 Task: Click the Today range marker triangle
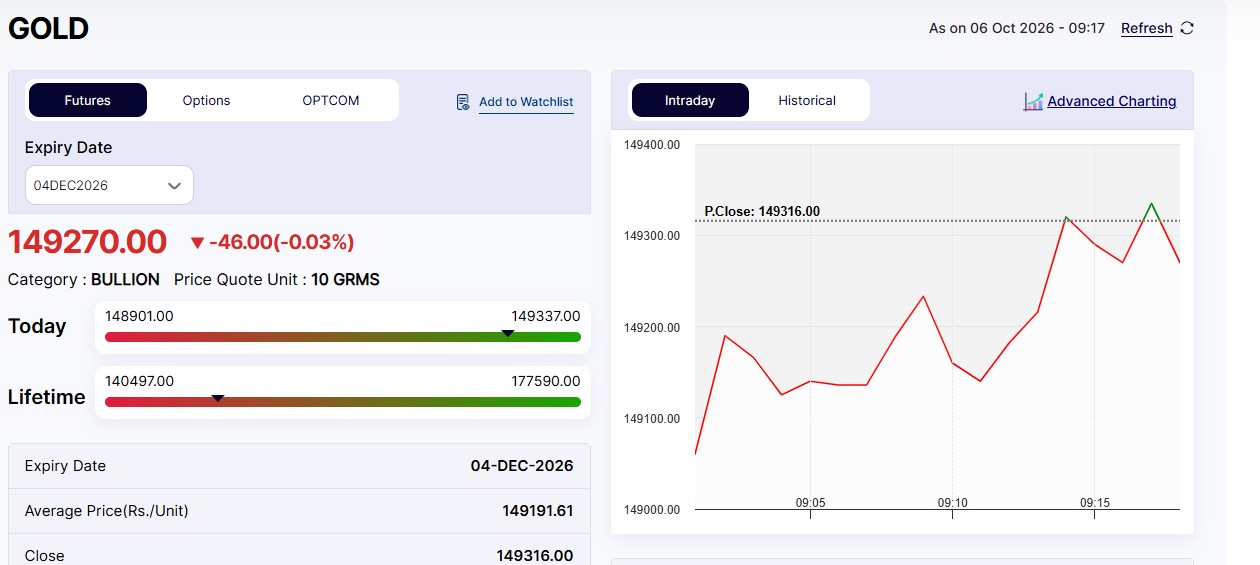(508, 333)
